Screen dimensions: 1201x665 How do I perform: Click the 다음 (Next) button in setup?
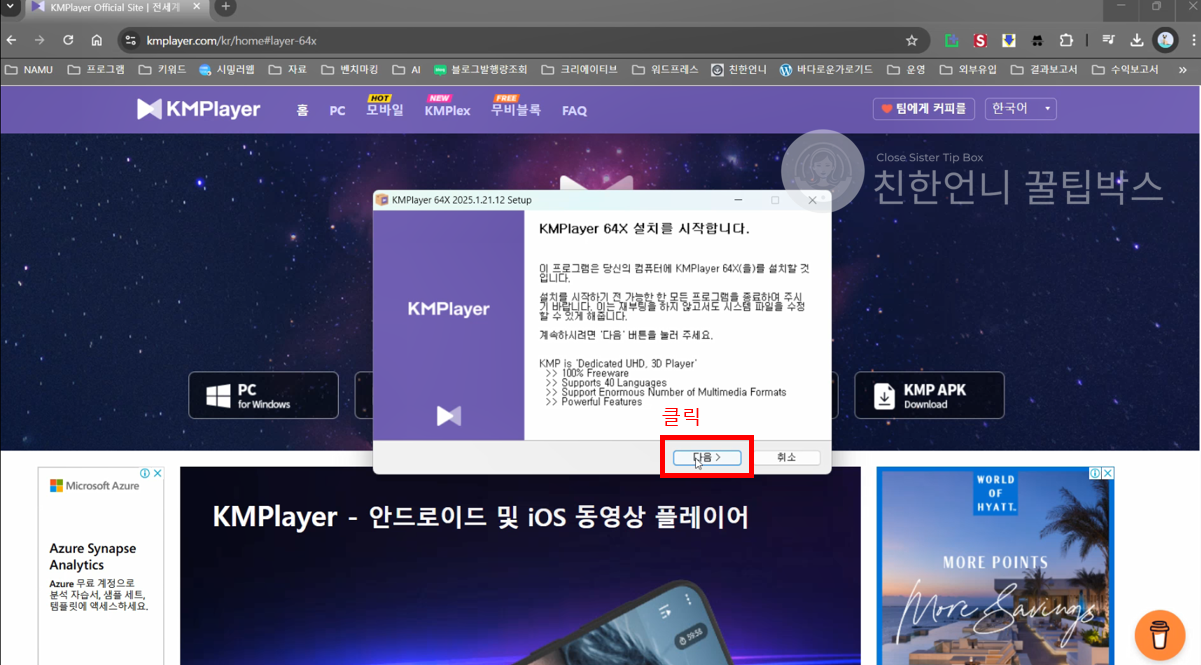706,457
